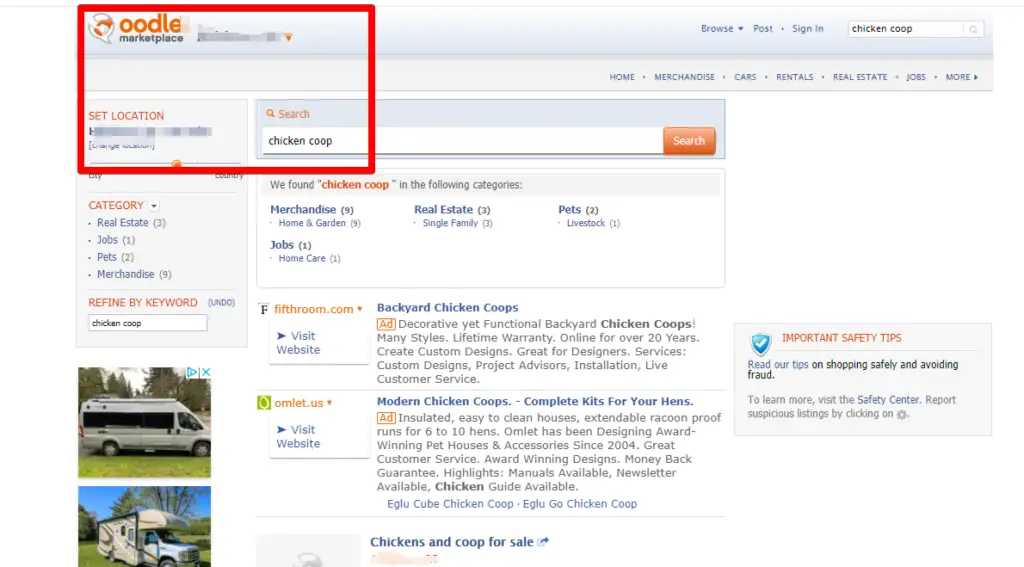Screen dimensions: 1024x567
Task: Focus the Refine by Keyword input field
Action: (x=147, y=323)
